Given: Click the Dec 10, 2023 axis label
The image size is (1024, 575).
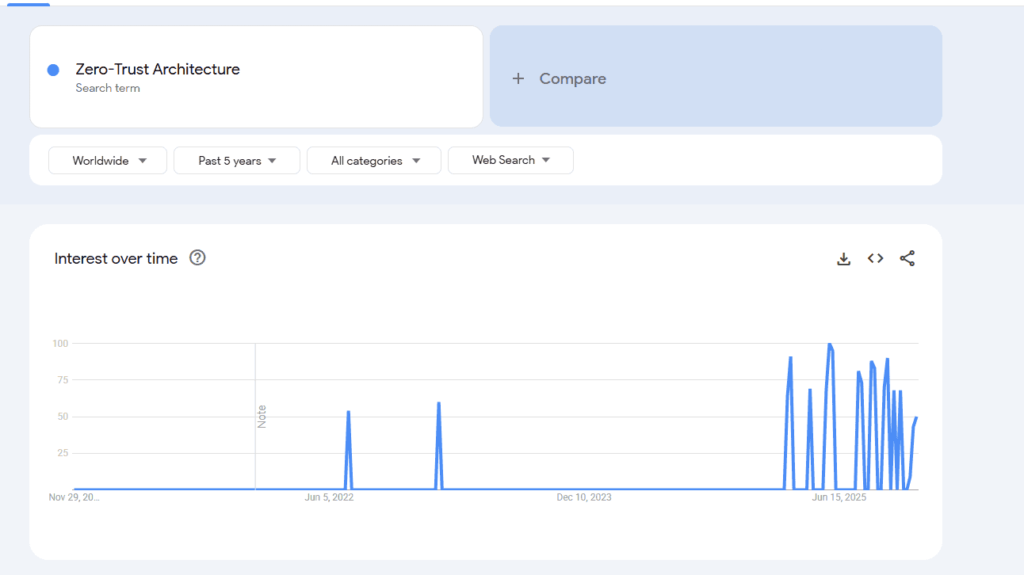Looking at the screenshot, I should [x=585, y=497].
